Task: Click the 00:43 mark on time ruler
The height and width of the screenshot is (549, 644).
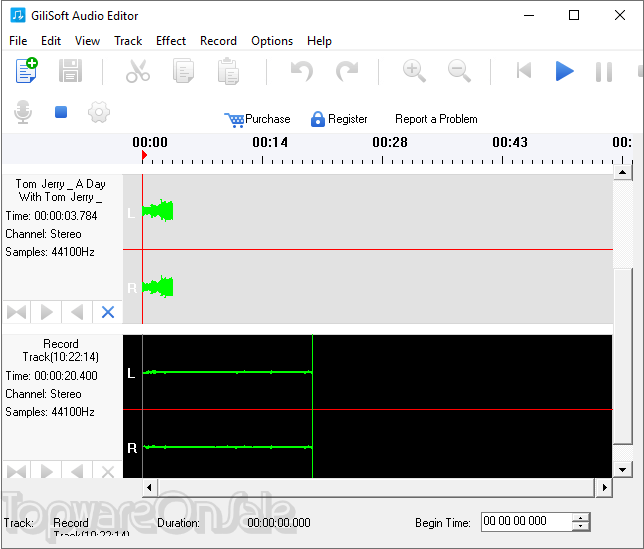Action: 510,142
